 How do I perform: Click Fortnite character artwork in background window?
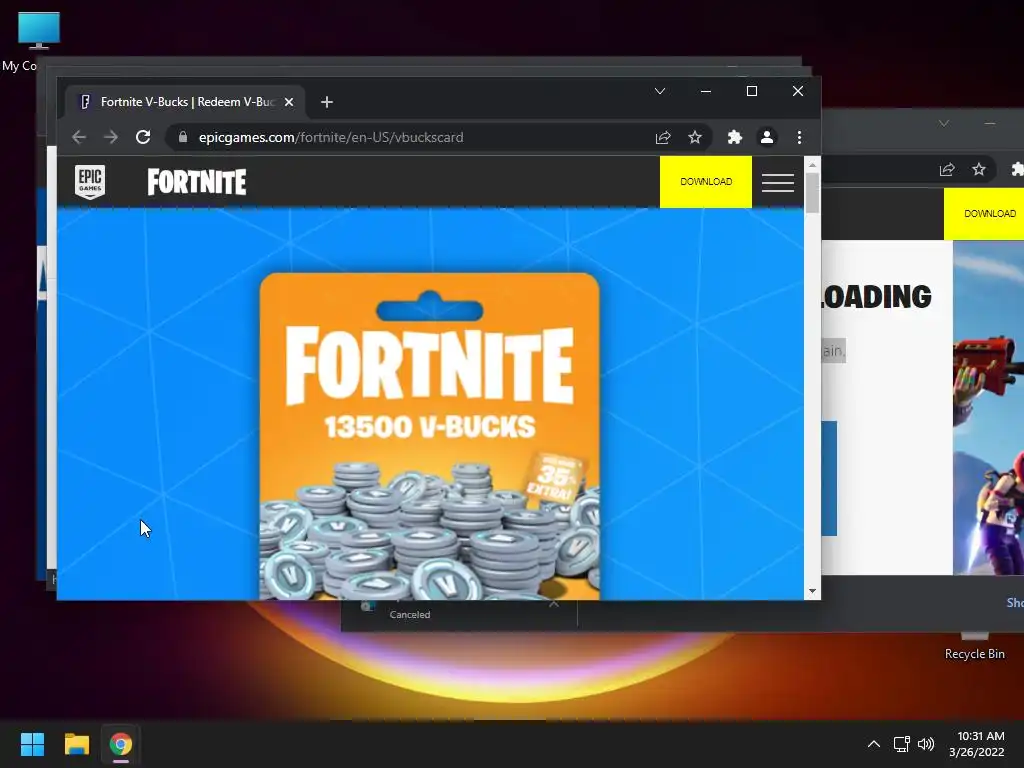pos(988,408)
